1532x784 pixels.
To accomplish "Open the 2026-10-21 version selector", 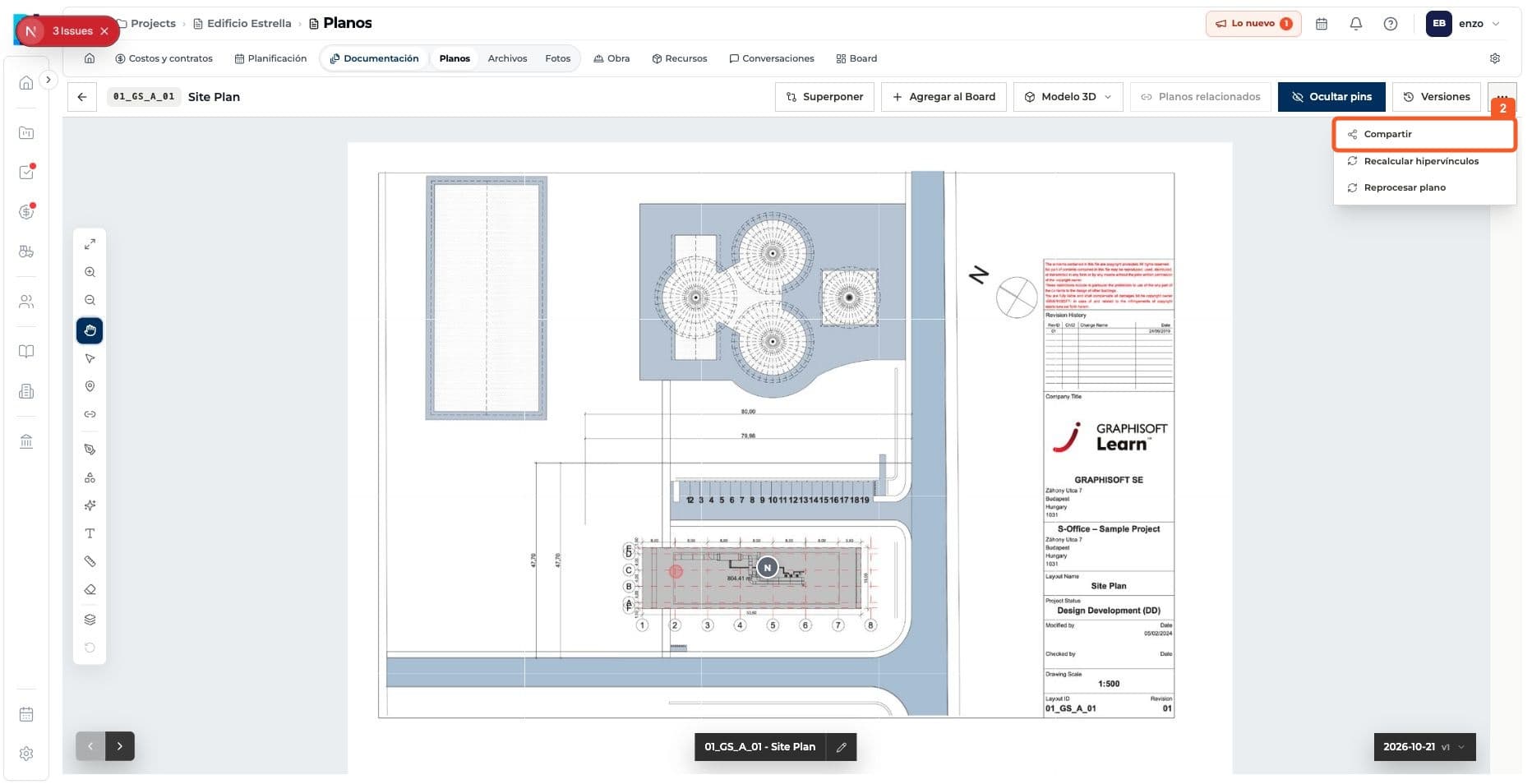I will pyautogui.click(x=1424, y=747).
